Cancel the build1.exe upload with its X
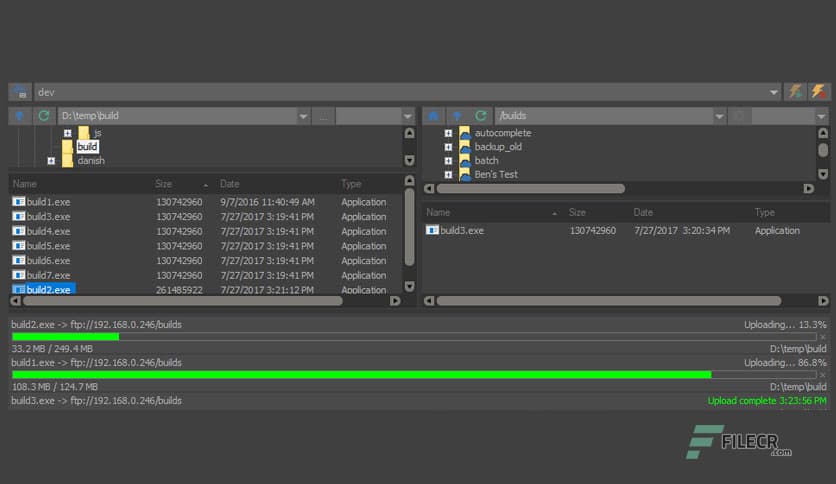Viewport: 836px width, 484px height. [x=823, y=375]
